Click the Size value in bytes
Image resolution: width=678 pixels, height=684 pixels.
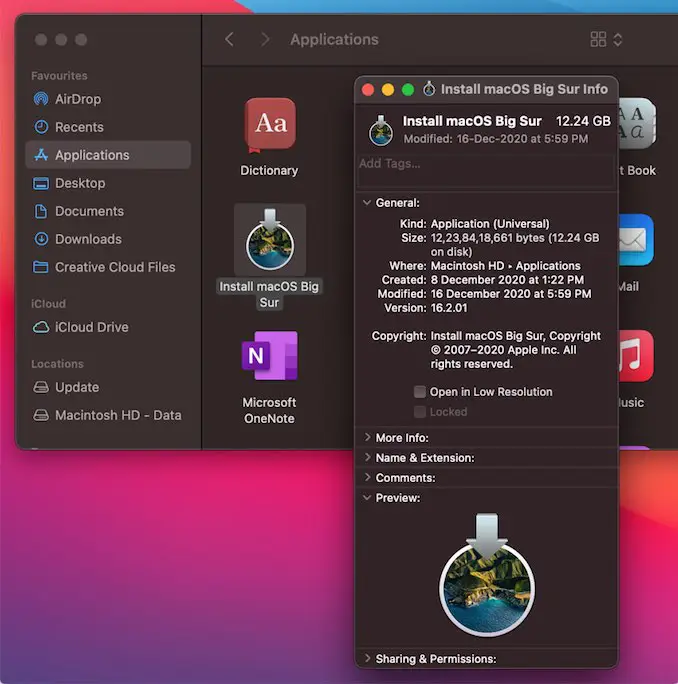pos(515,245)
